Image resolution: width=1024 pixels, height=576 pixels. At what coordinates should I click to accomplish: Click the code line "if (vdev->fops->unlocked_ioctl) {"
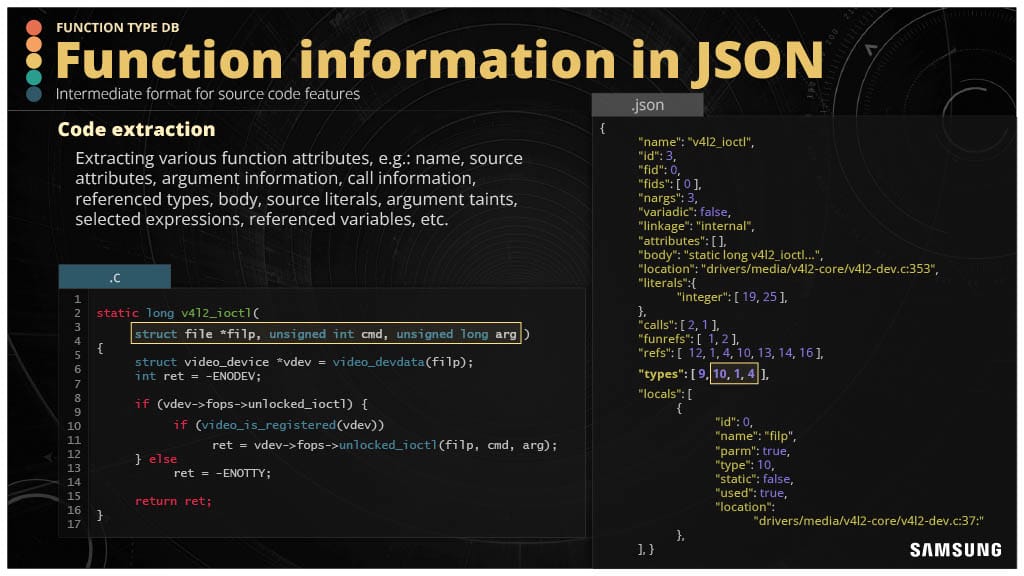(x=251, y=404)
